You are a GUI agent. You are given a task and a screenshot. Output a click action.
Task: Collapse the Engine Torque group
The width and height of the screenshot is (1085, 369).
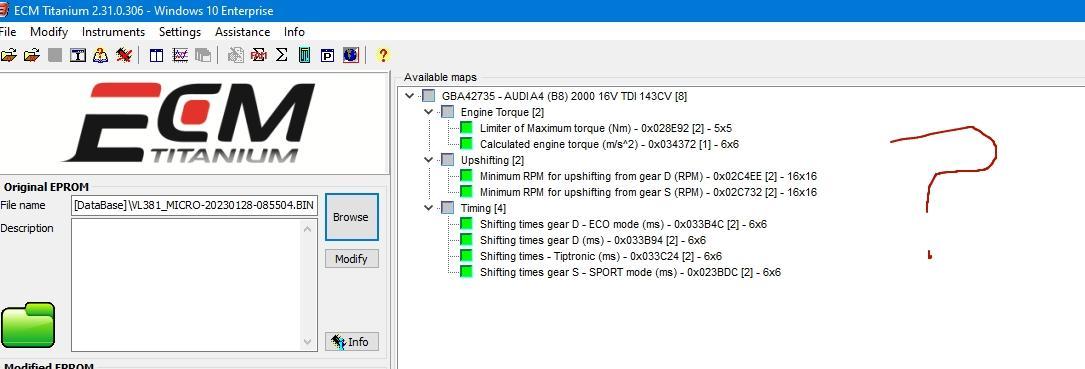[x=429, y=112]
